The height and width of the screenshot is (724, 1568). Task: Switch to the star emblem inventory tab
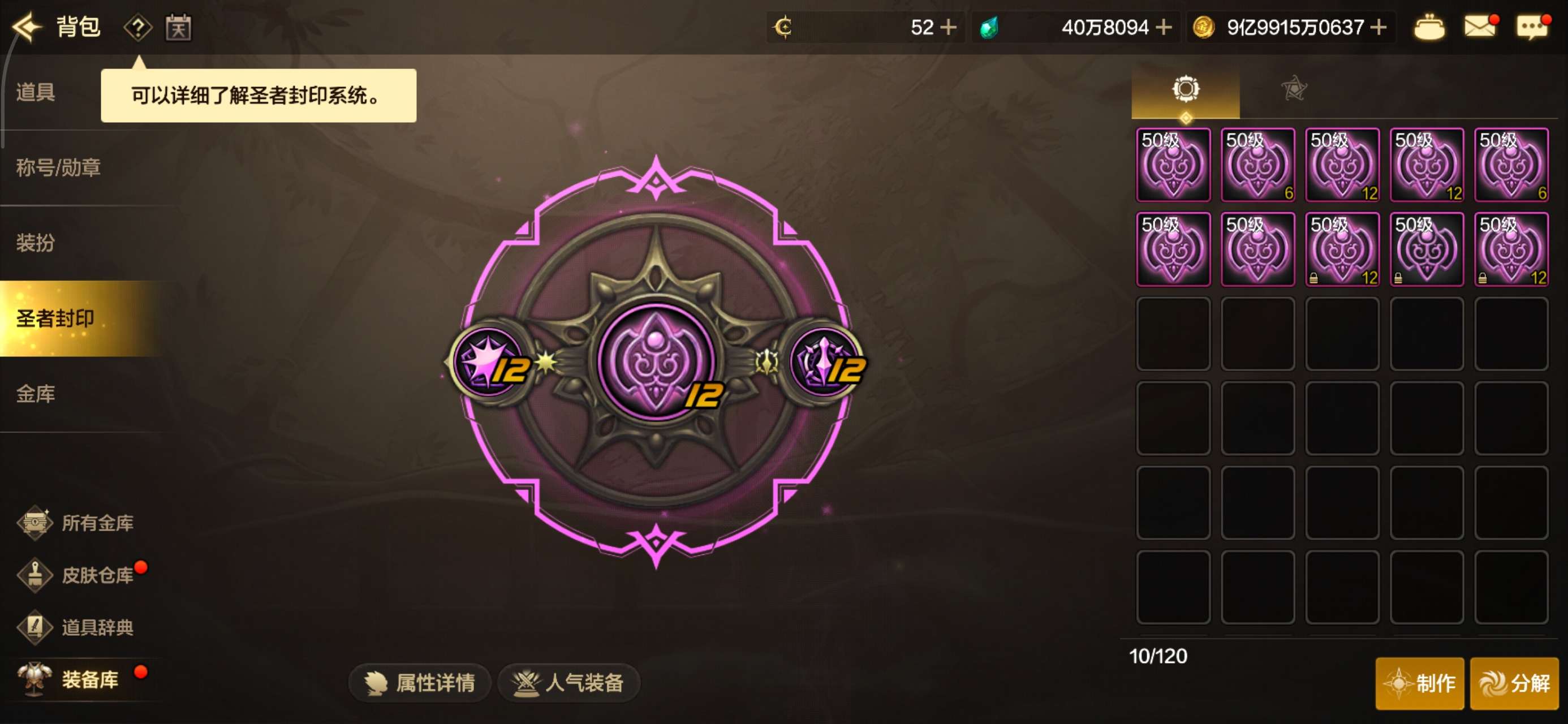pyautogui.click(x=1294, y=89)
